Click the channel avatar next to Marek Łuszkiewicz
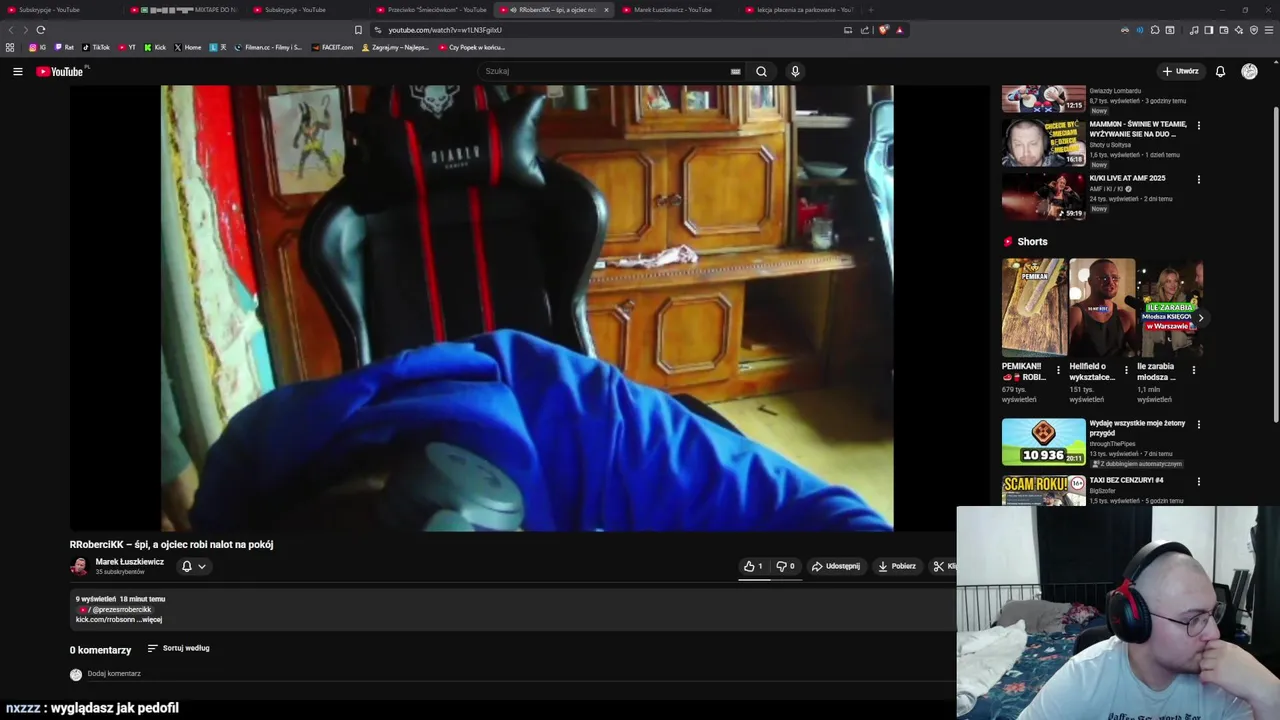 pos(78,567)
